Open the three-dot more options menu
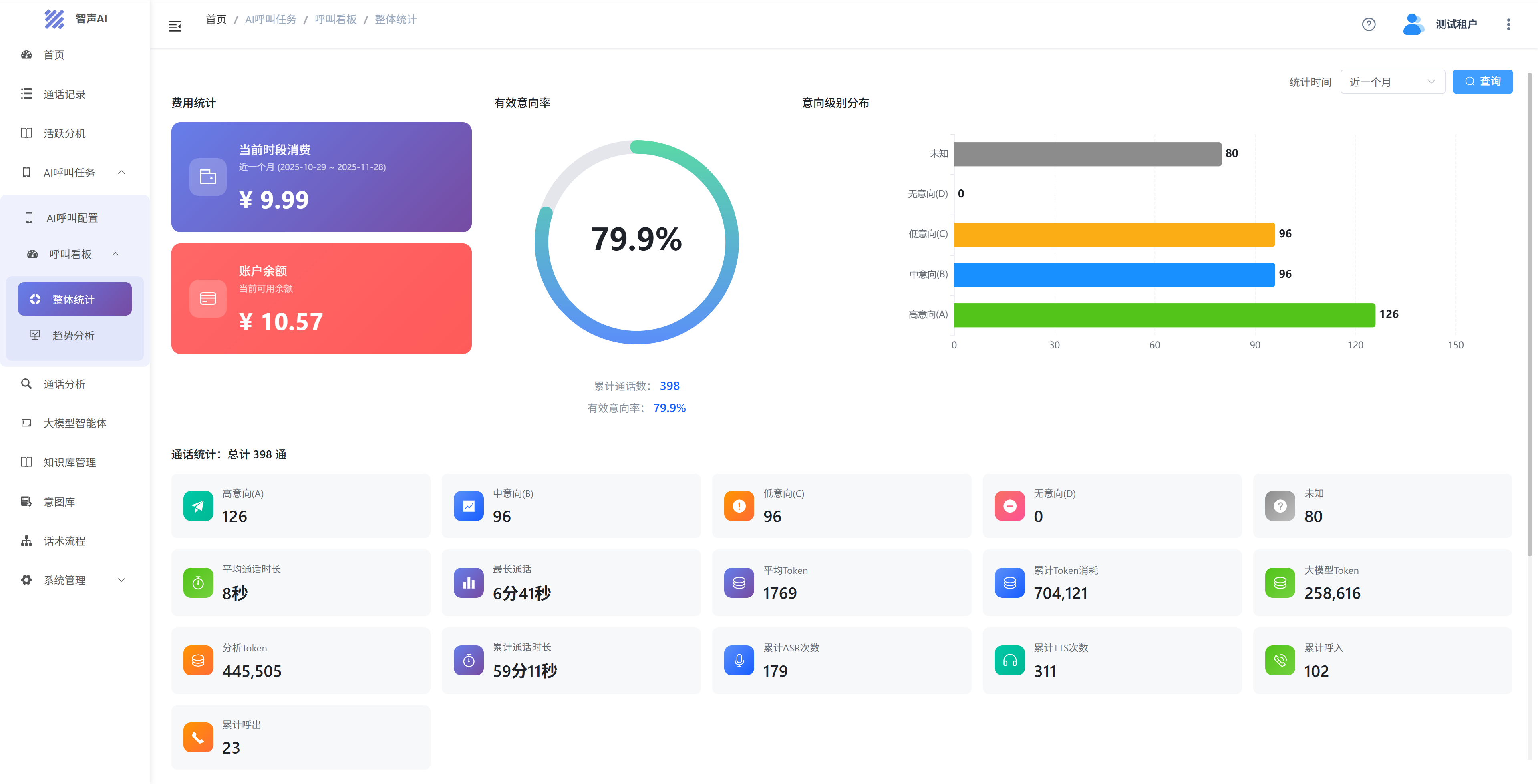The height and width of the screenshot is (784, 1538). pos(1508,24)
